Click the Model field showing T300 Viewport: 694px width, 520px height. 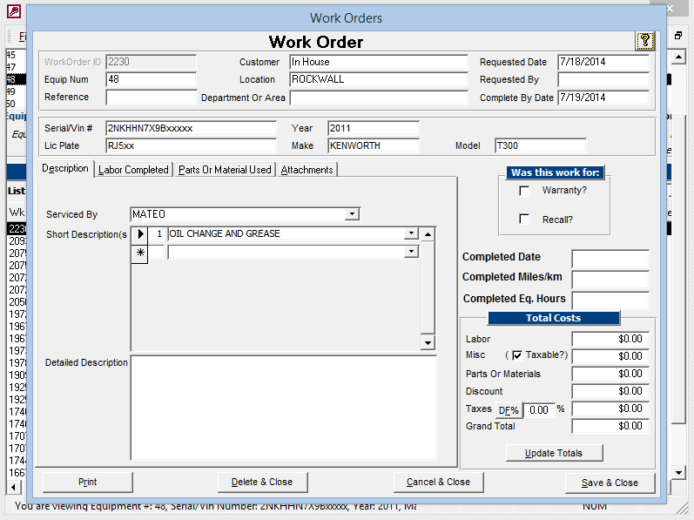click(x=540, y=146)
